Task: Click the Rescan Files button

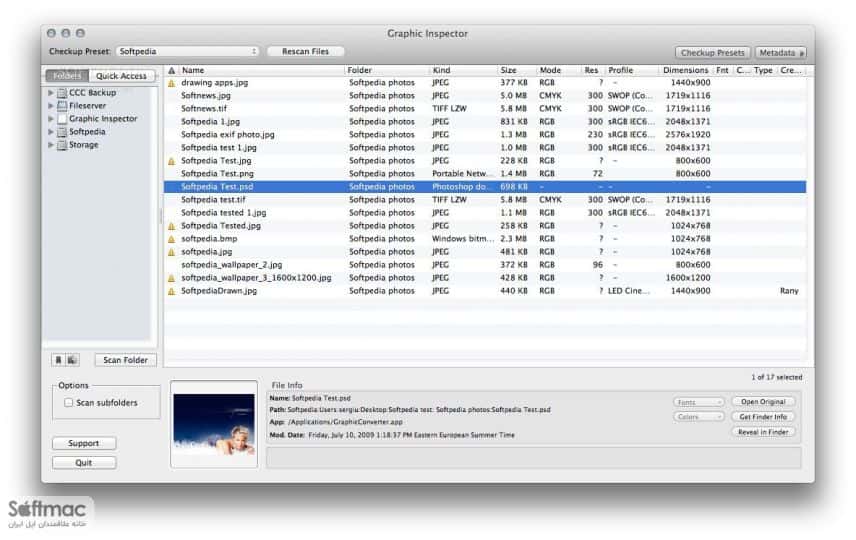Action: coord(305,51)
